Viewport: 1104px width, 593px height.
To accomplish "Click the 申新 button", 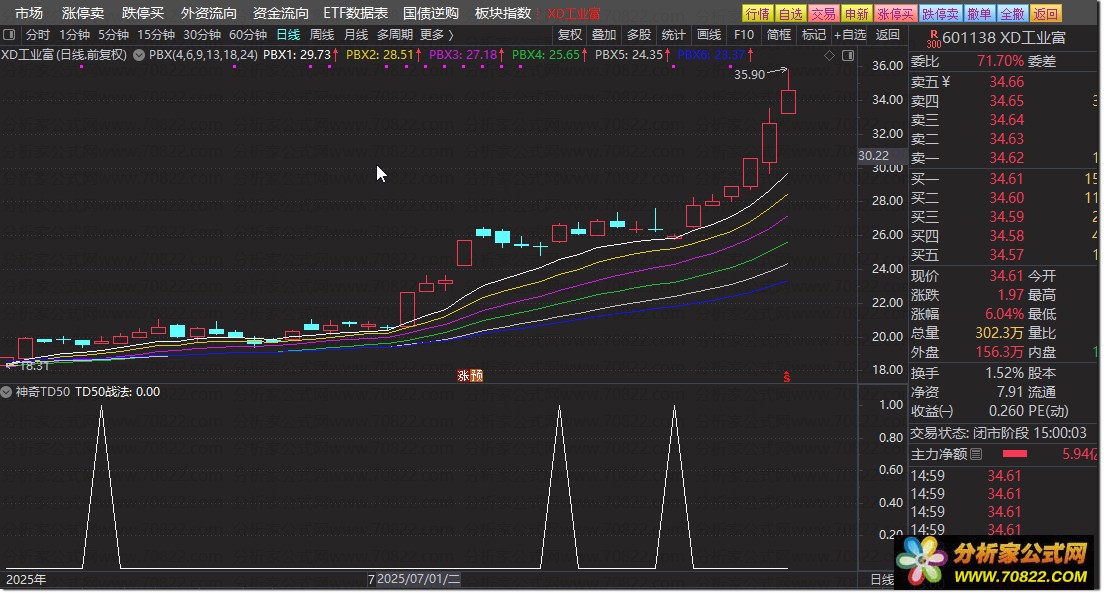I will pos(856,13).
